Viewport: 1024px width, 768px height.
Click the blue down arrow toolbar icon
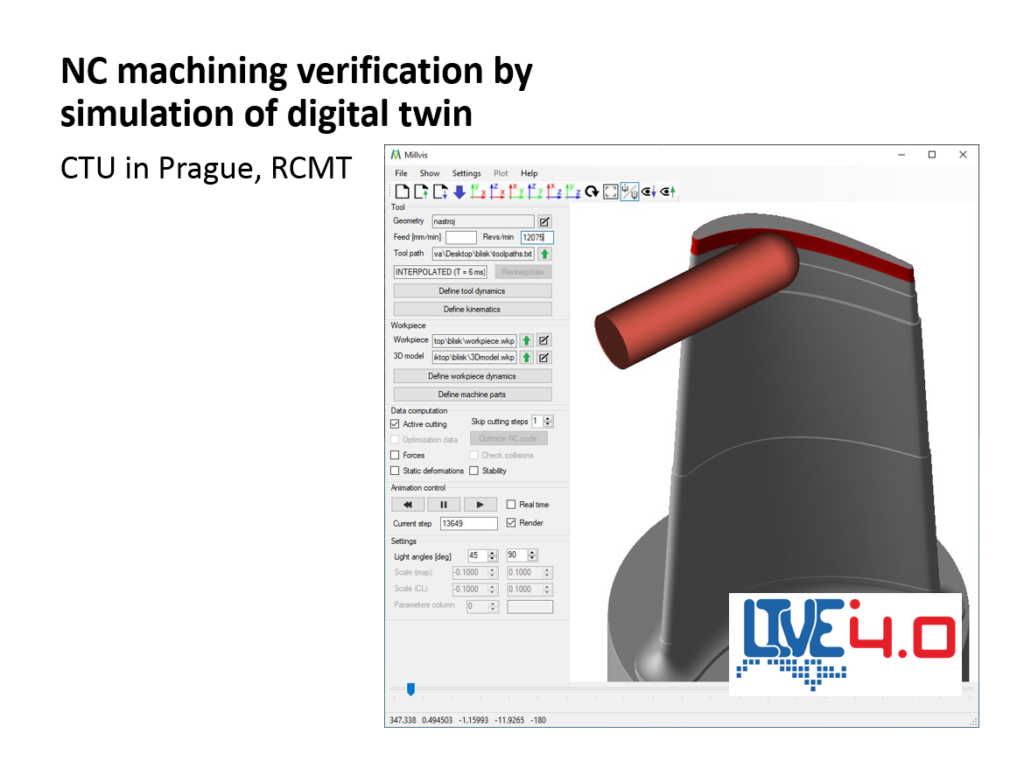(x=459, y=191)
